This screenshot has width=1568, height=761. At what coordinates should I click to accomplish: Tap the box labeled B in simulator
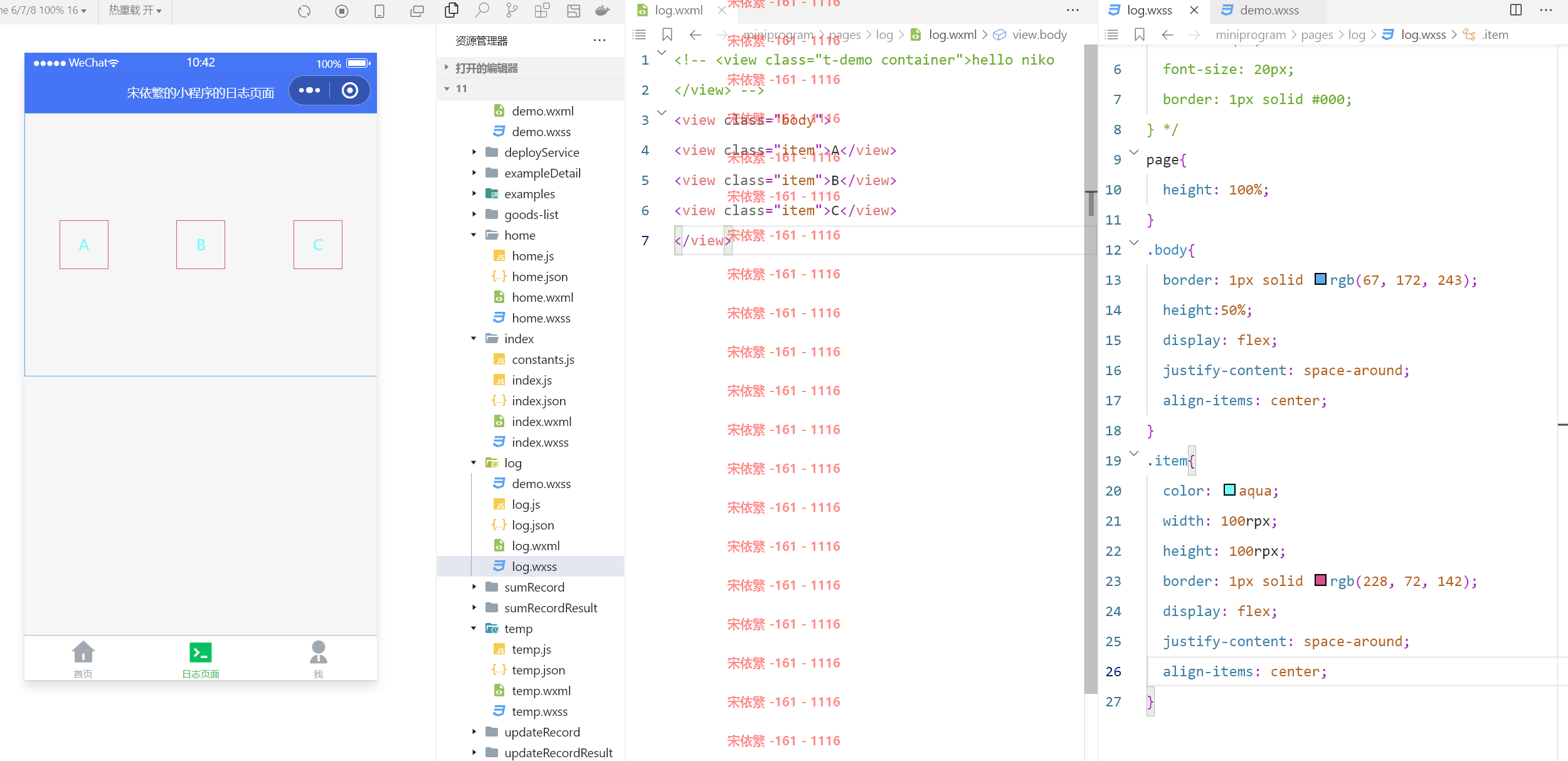pos(201,245)
